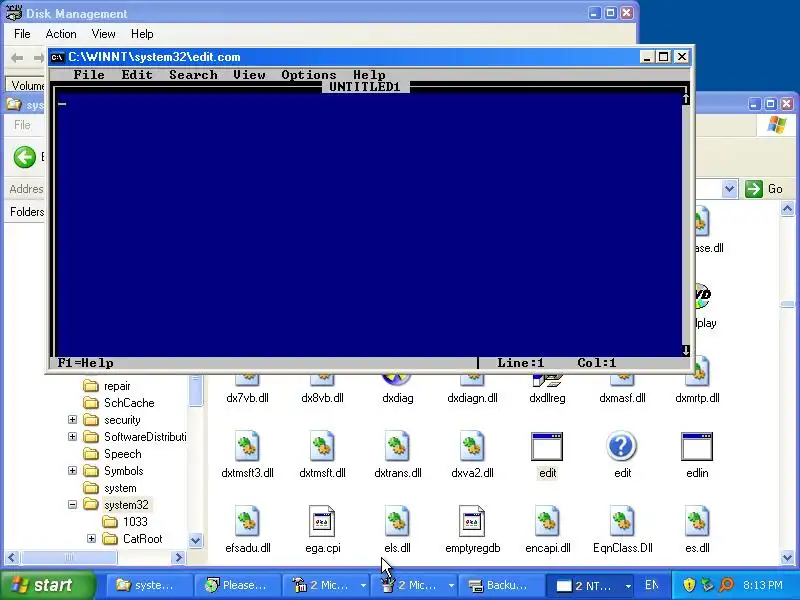
Task: Select the dxmasf.dll file
Action: pyautogui.click(x=622, y=398)
